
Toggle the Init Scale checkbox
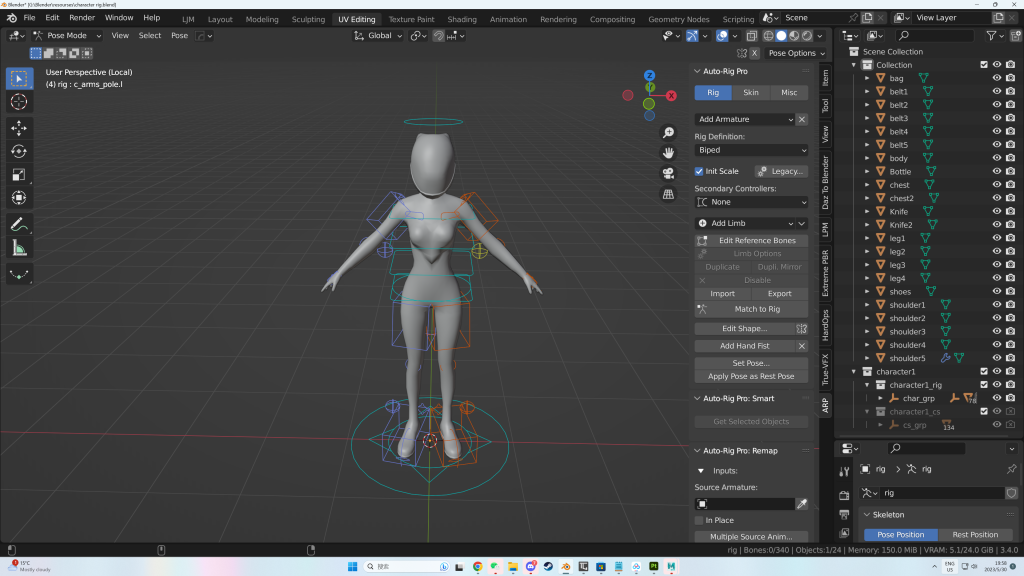[x=699, y=171]
